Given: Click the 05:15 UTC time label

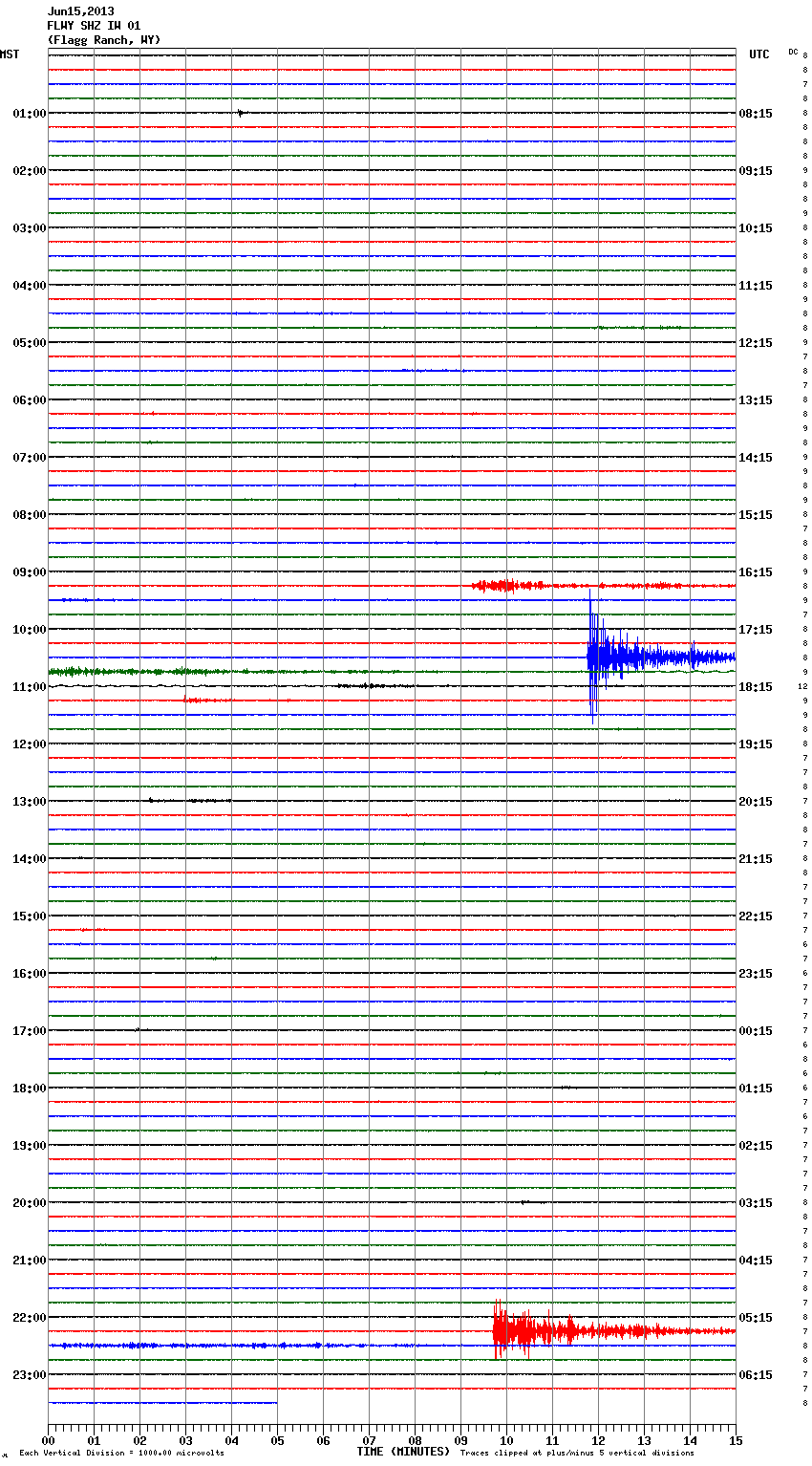Looking at the screenshot, I should point(756,1318).
